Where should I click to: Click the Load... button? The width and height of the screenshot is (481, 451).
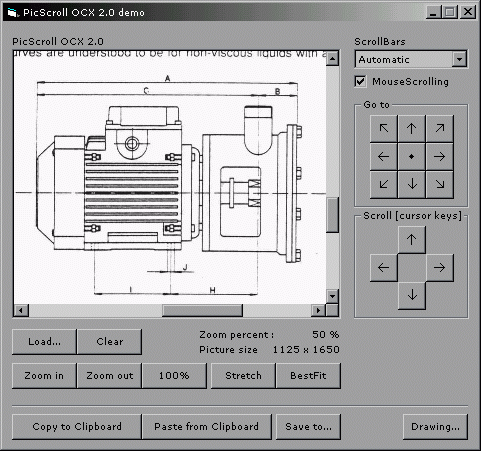[x=44, y=342]
